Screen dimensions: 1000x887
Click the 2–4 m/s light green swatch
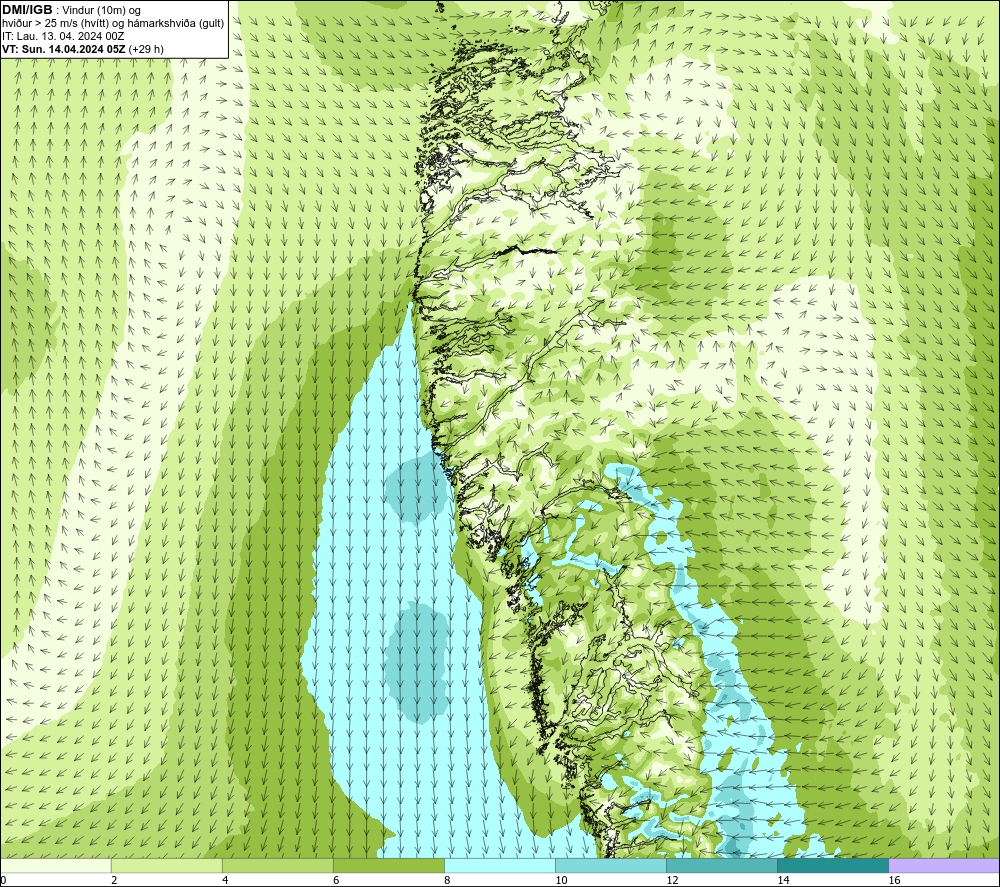(167, 866)
